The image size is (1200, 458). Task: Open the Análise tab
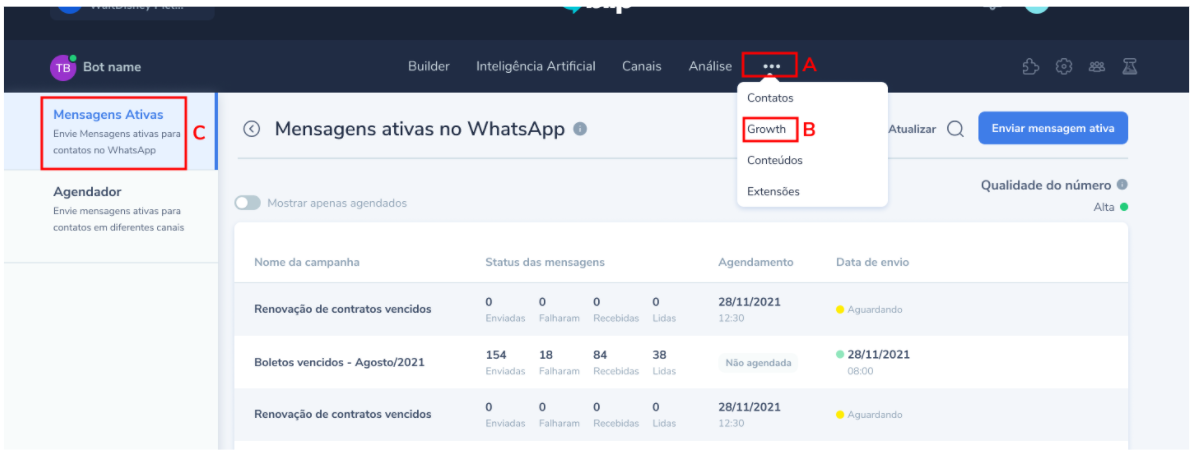710,67
